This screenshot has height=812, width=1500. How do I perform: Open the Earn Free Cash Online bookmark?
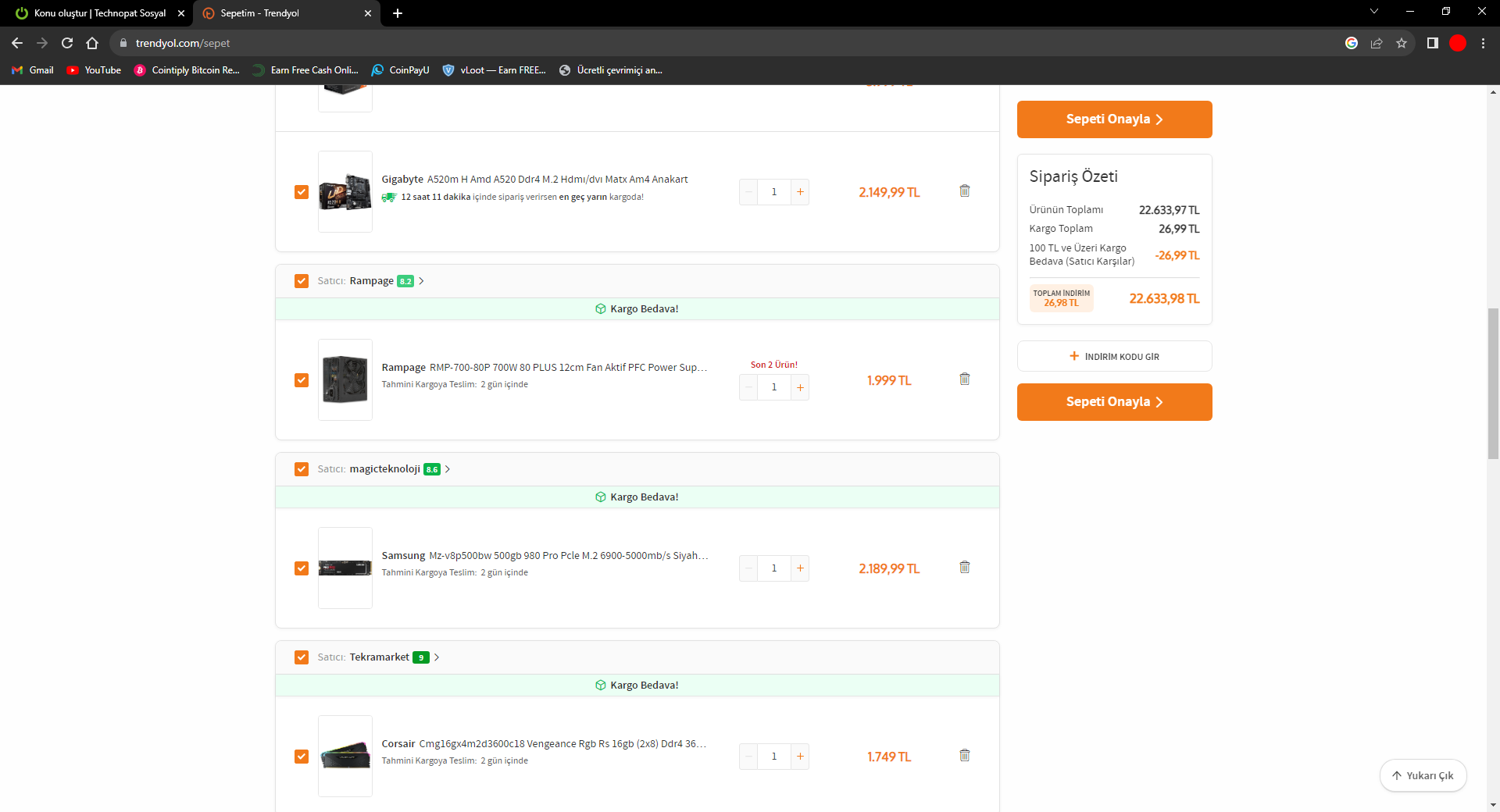coord(305,70)
